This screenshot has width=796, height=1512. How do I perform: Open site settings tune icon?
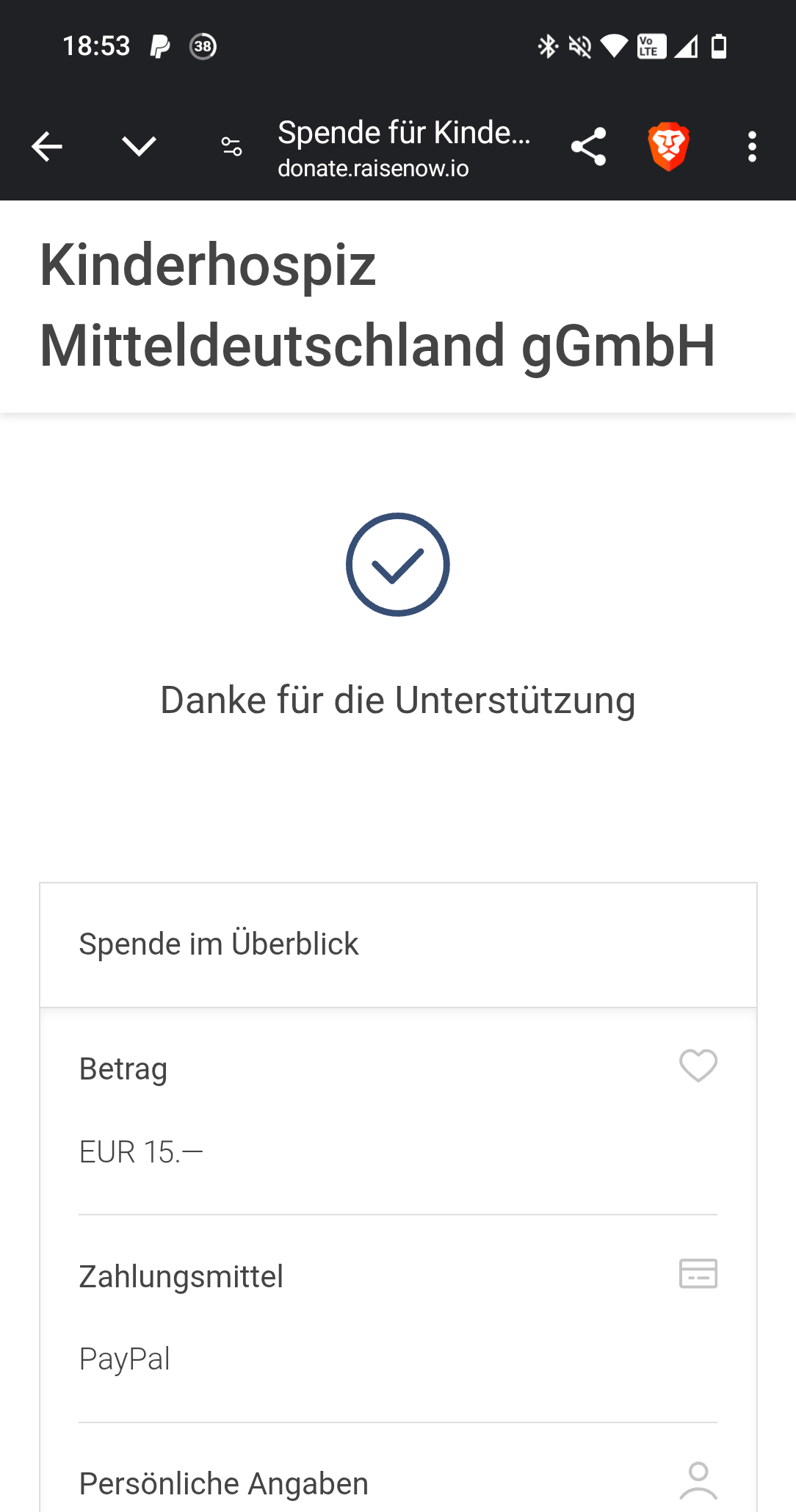(x=231, y=147)
